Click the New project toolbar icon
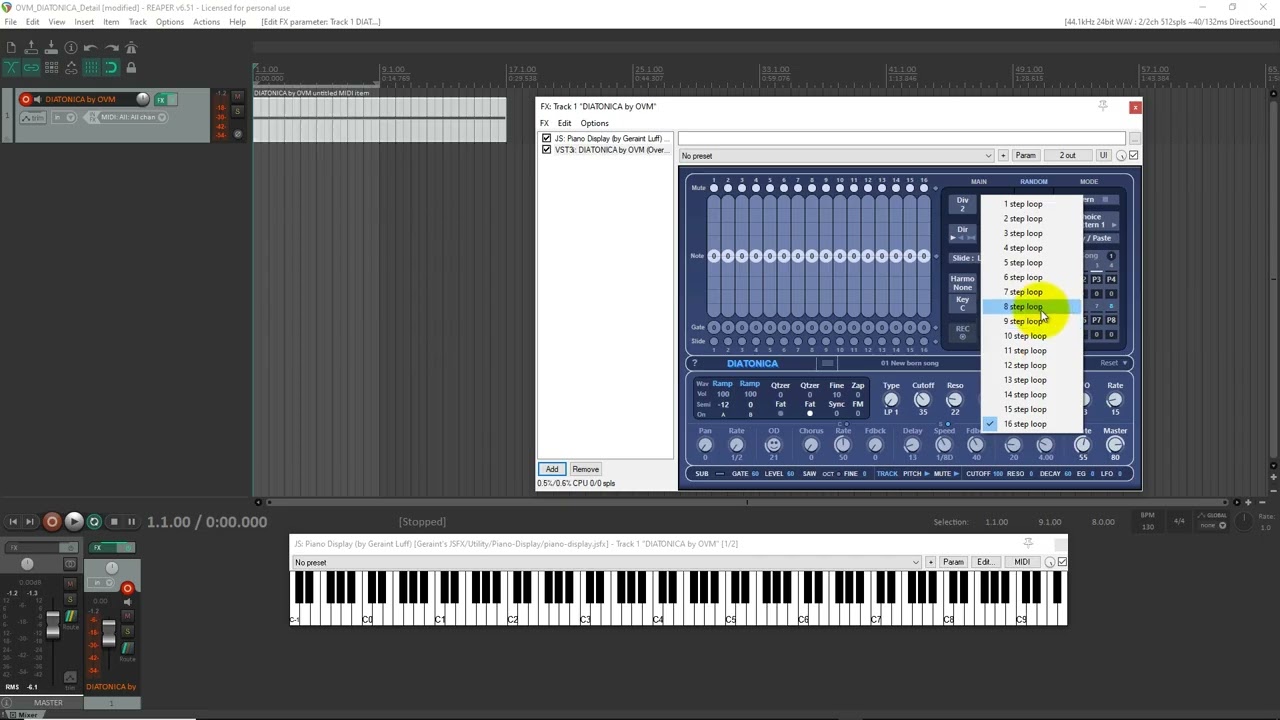The height and width of the screenshot is (720, 1280). 11,47
